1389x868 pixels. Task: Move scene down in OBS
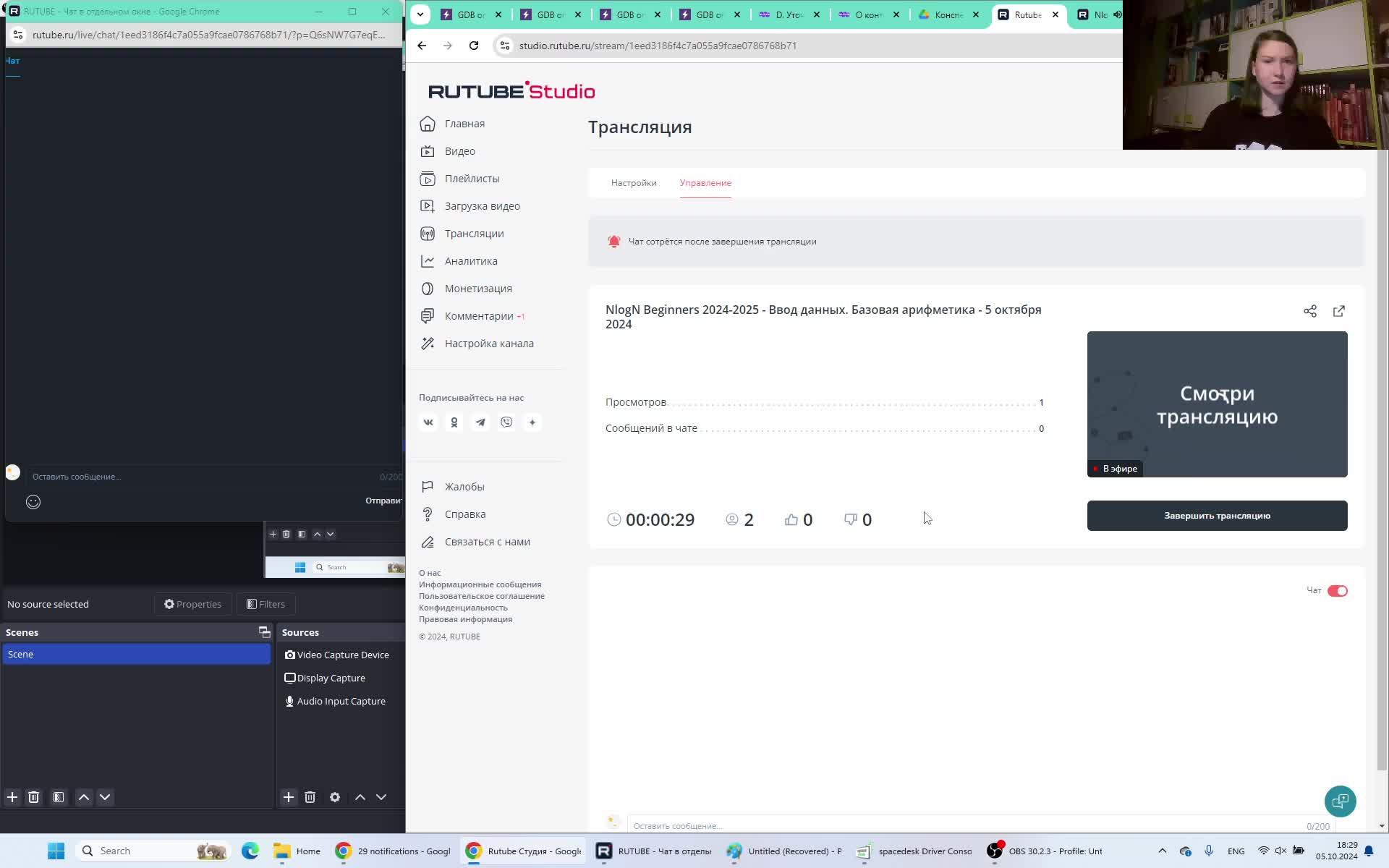pos(105,797)
